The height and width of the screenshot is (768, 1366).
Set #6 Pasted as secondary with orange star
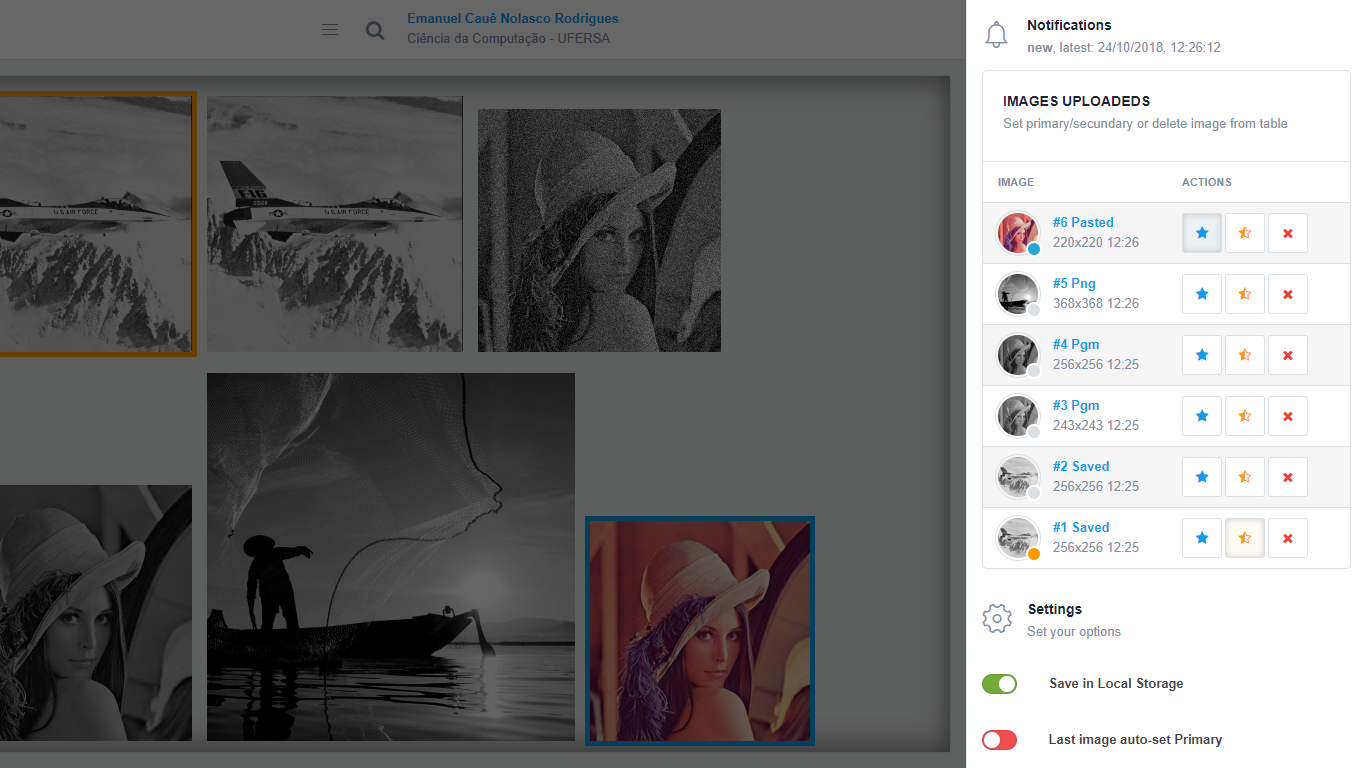[1245, 233]
